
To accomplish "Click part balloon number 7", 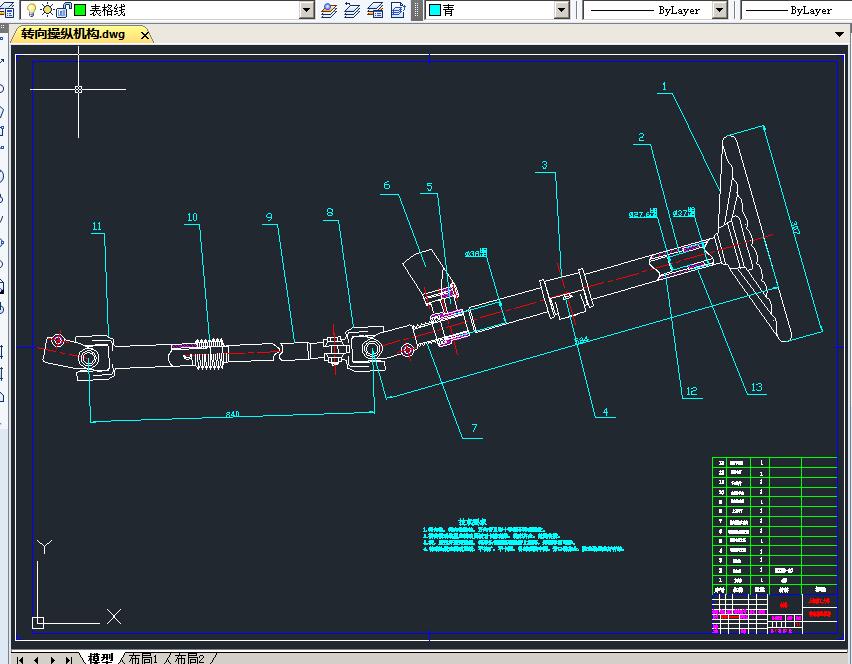I will pos(474,428).
